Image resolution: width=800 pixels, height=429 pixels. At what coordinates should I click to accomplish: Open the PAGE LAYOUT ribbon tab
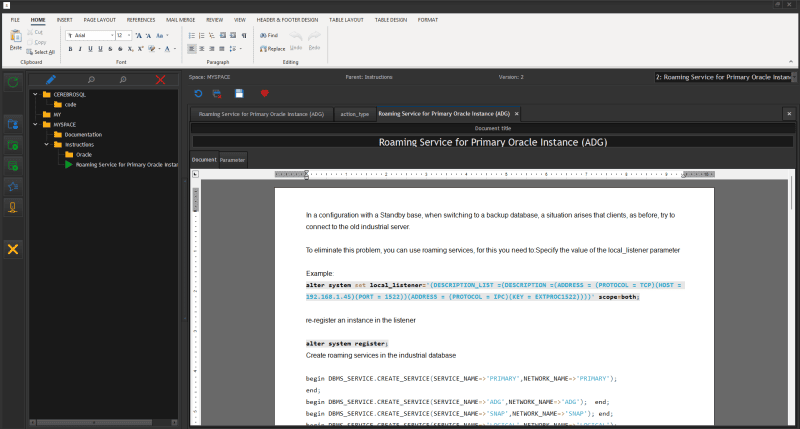click(x=99, y=20)
